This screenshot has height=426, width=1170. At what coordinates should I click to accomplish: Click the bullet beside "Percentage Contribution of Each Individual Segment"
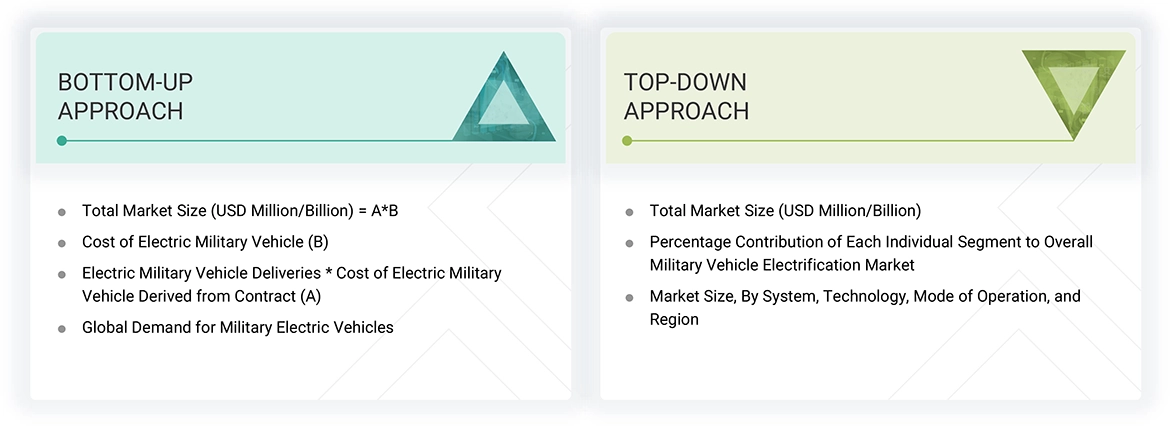pyautogui.click(x=629, y=243)
